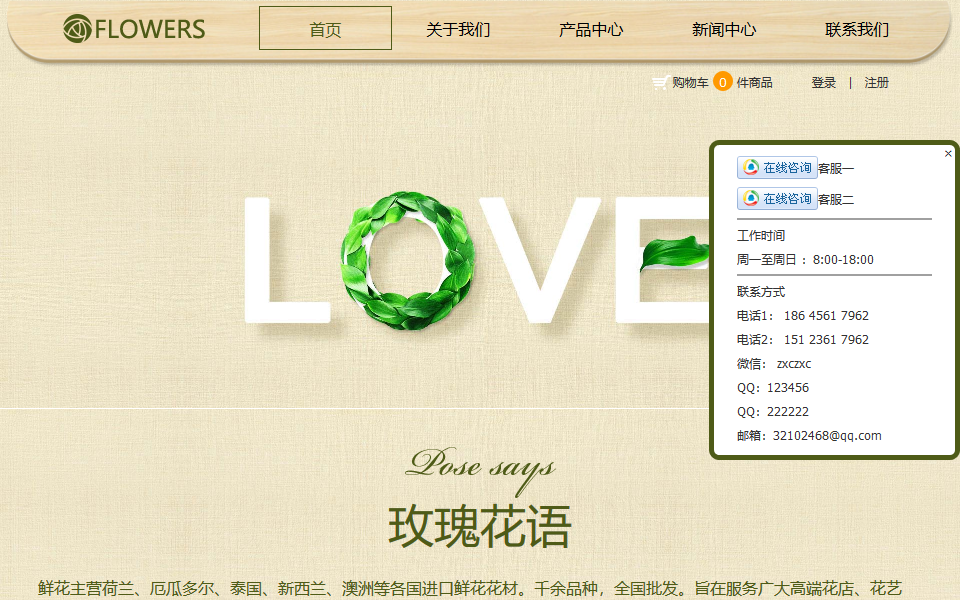Click the orange cart item count badge
960x600 pixels.
[722, 82]
